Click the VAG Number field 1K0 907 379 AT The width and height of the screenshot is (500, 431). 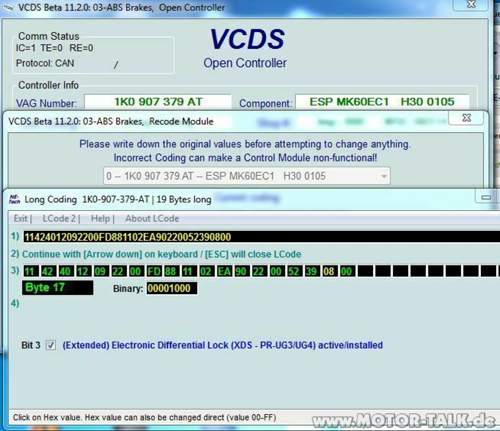point(158,102)
